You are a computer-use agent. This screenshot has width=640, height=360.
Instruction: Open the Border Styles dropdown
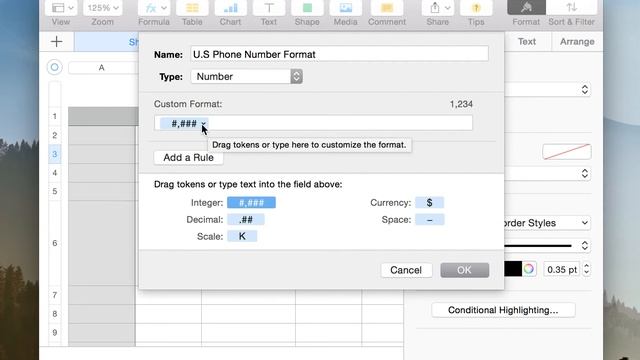pyautogui.click(x=547, y=223)
